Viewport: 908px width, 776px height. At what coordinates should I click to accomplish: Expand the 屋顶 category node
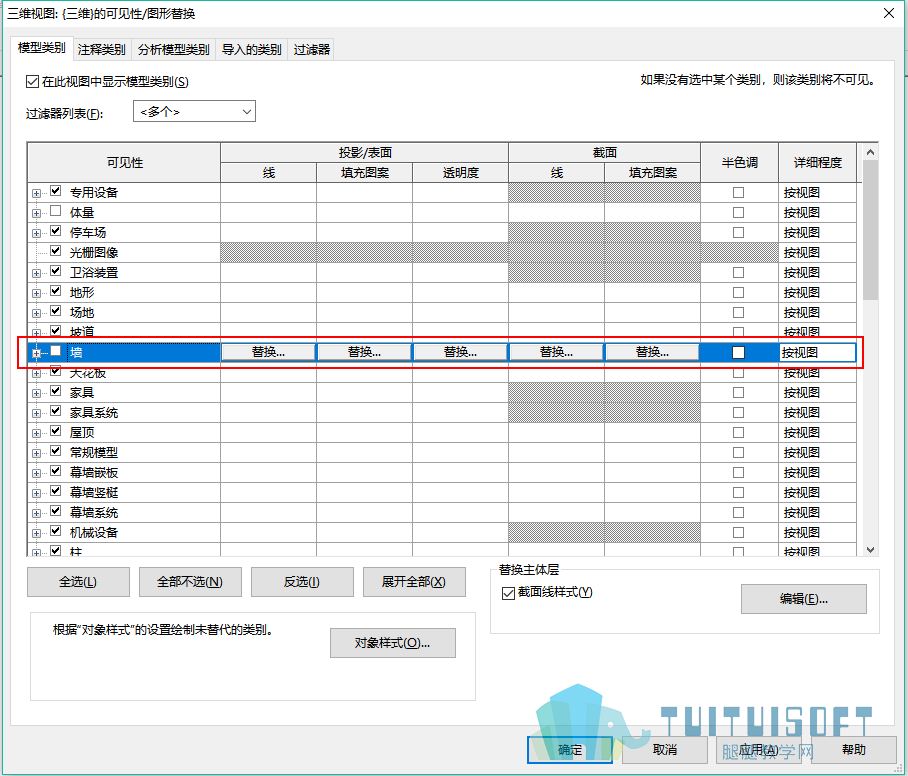(36, 433)
